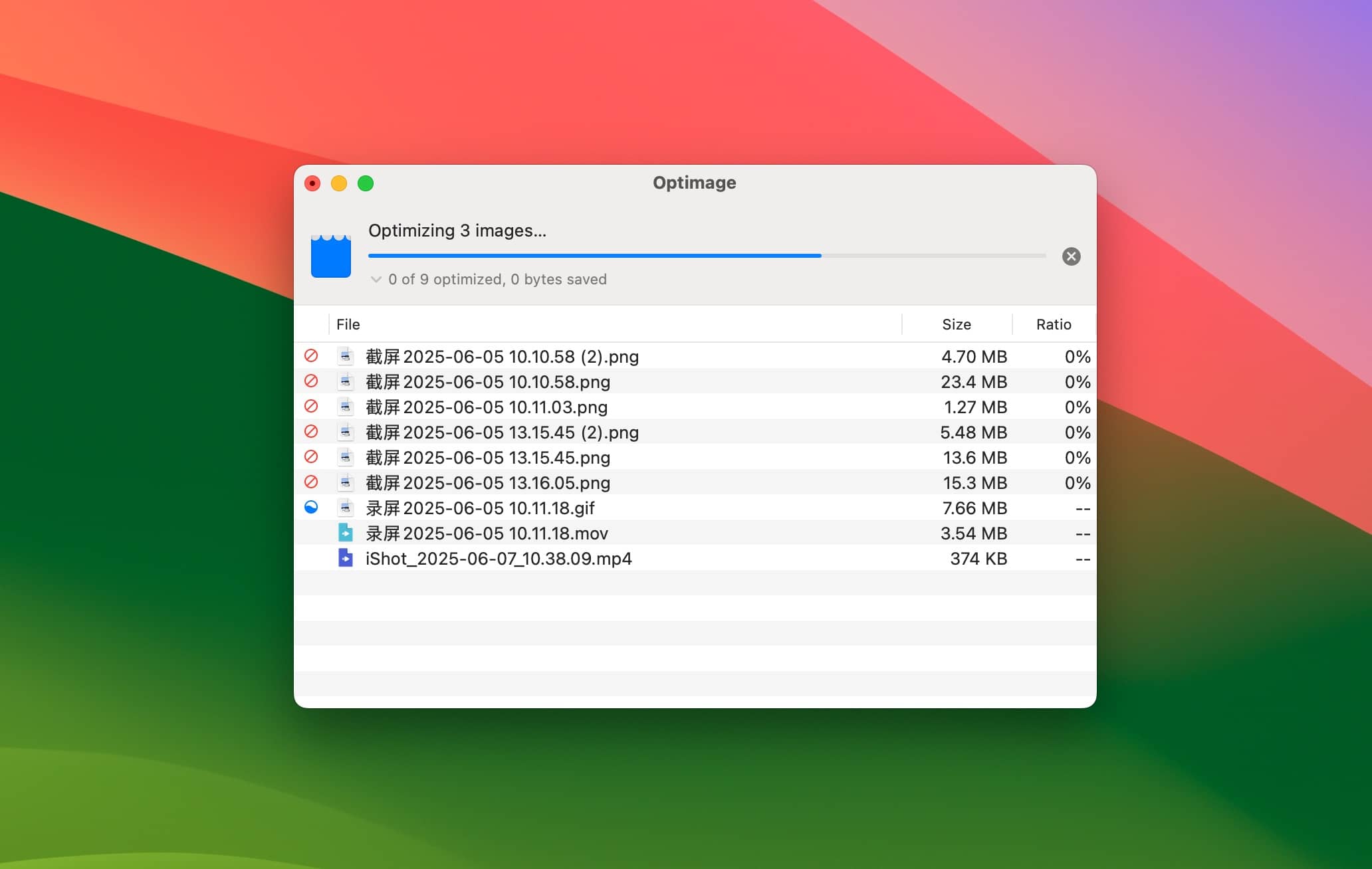1372x869 pixels.
Task: Click the Optimage window title
Action: pos(694,183)
